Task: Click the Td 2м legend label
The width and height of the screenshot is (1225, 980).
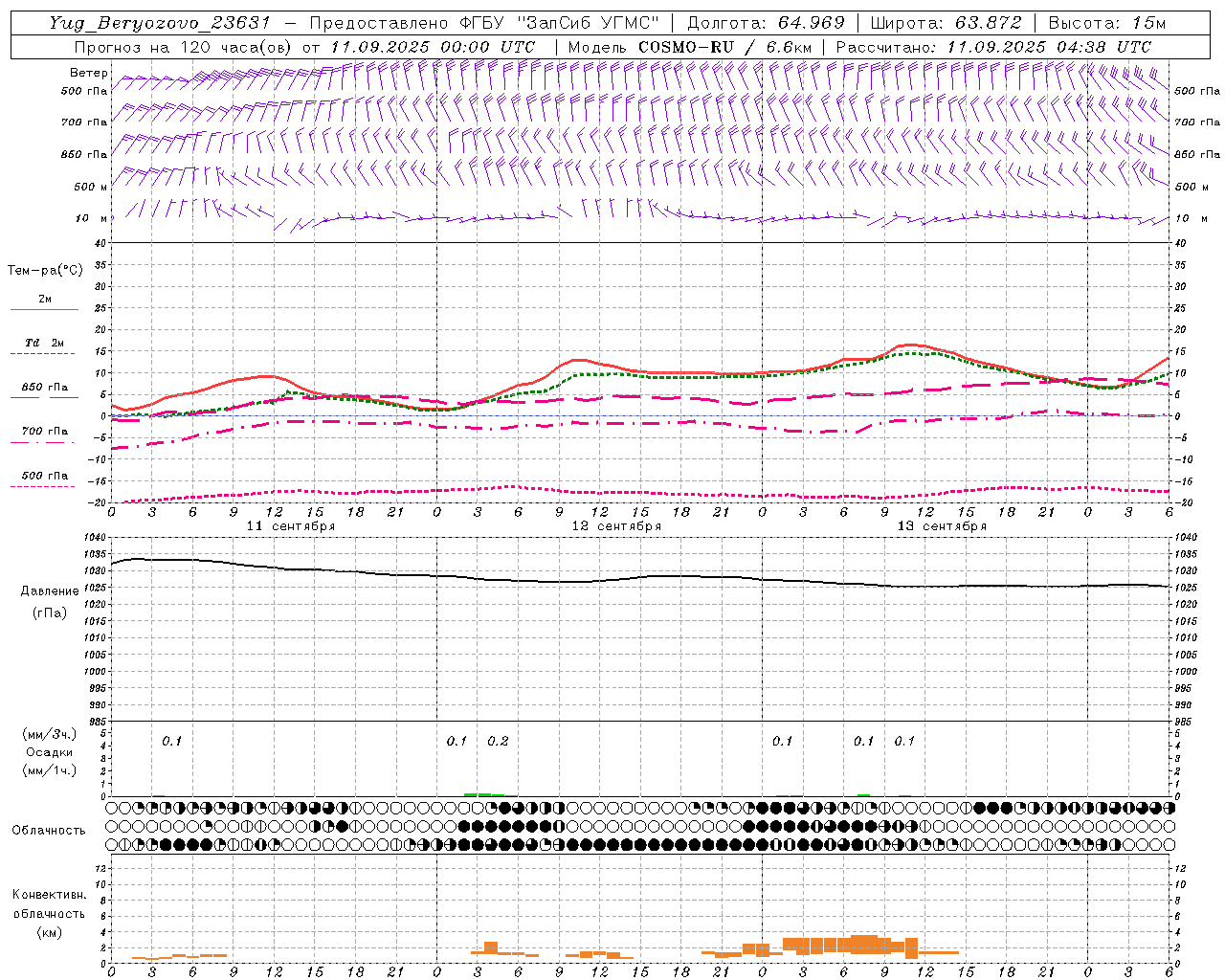Action: 44,343
